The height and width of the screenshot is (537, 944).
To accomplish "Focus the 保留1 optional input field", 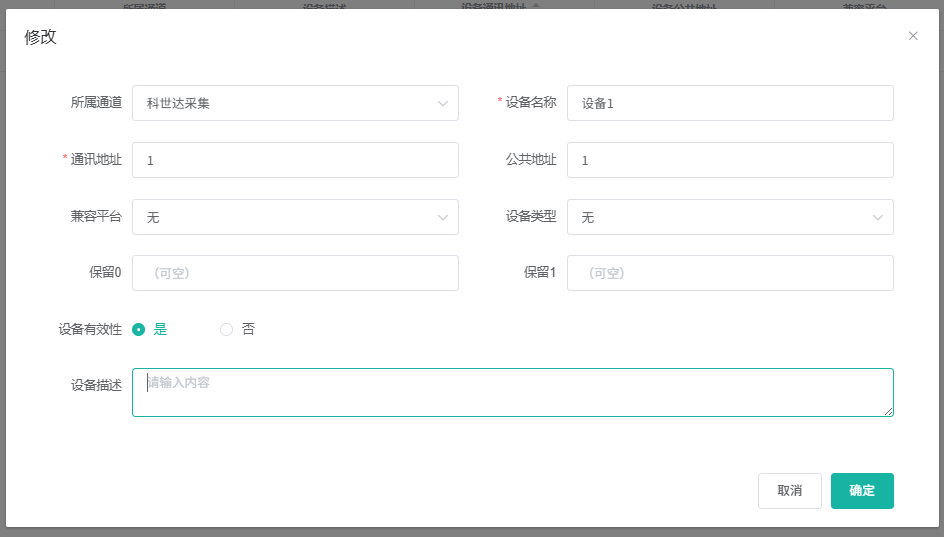I will (x=730, y=273).
